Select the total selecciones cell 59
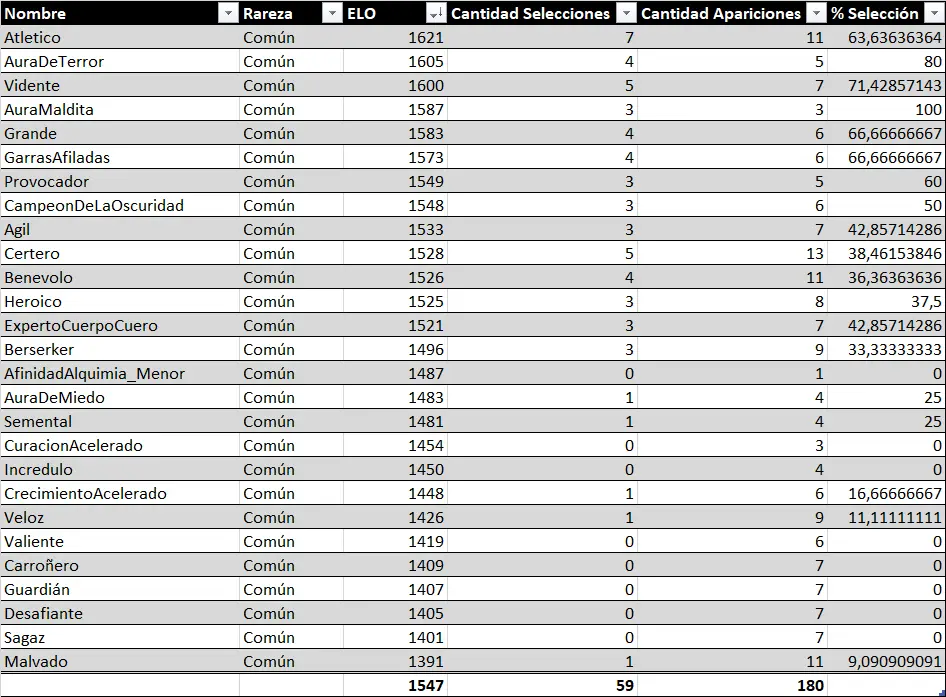The width and height of the screenshot is (946, 697). pyautogui.click(x=542, y=685)
